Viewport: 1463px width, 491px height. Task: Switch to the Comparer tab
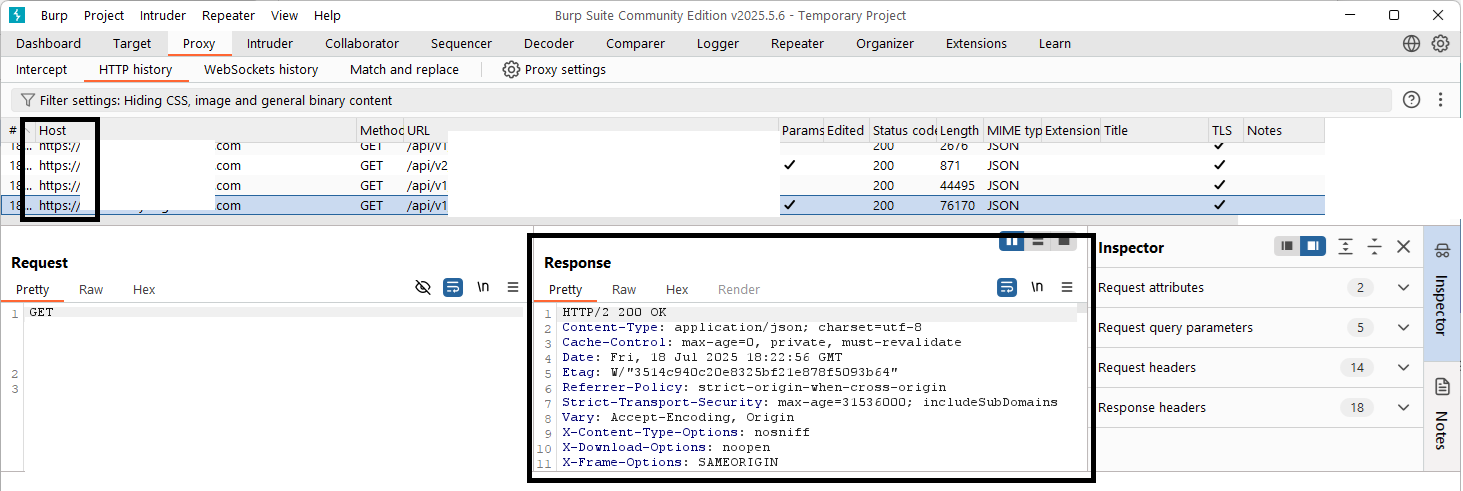pos(635,43)
